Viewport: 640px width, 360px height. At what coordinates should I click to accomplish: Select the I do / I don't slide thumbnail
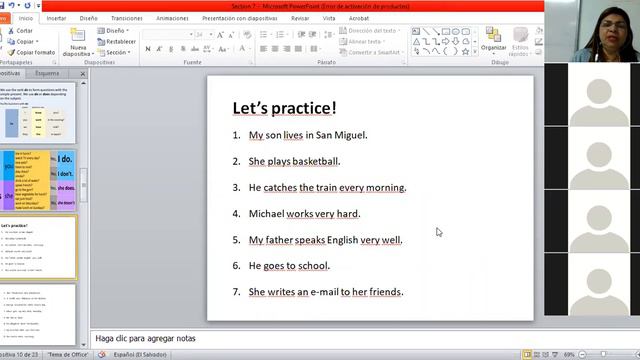(x=38, y=180)
